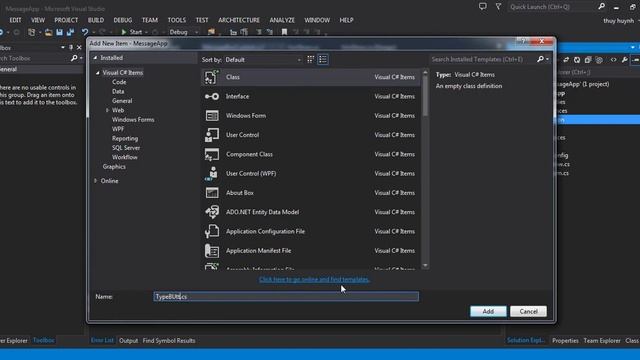Click the Open File toolbar icon
Image resolution: width=640 pixels, height=360 pixels.
pos(48,32)
